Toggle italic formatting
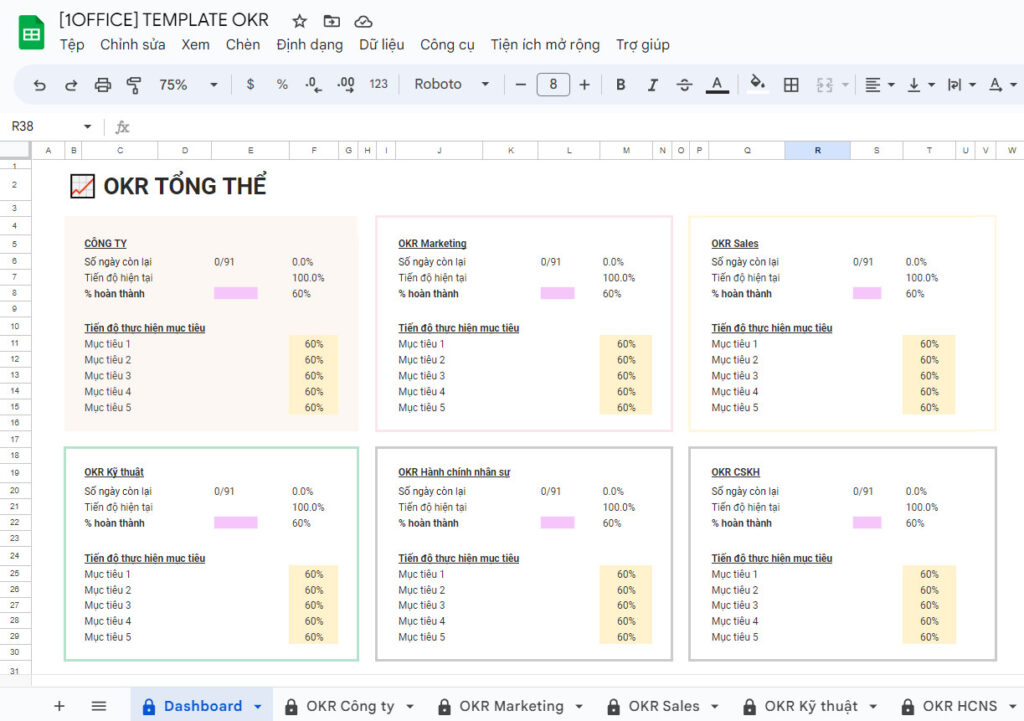The image size is (1024, 721). tap(652, 85)
